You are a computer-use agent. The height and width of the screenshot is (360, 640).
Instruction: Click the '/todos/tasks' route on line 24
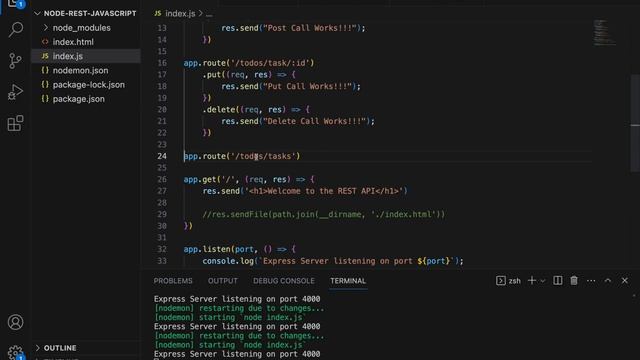[263, 156]
